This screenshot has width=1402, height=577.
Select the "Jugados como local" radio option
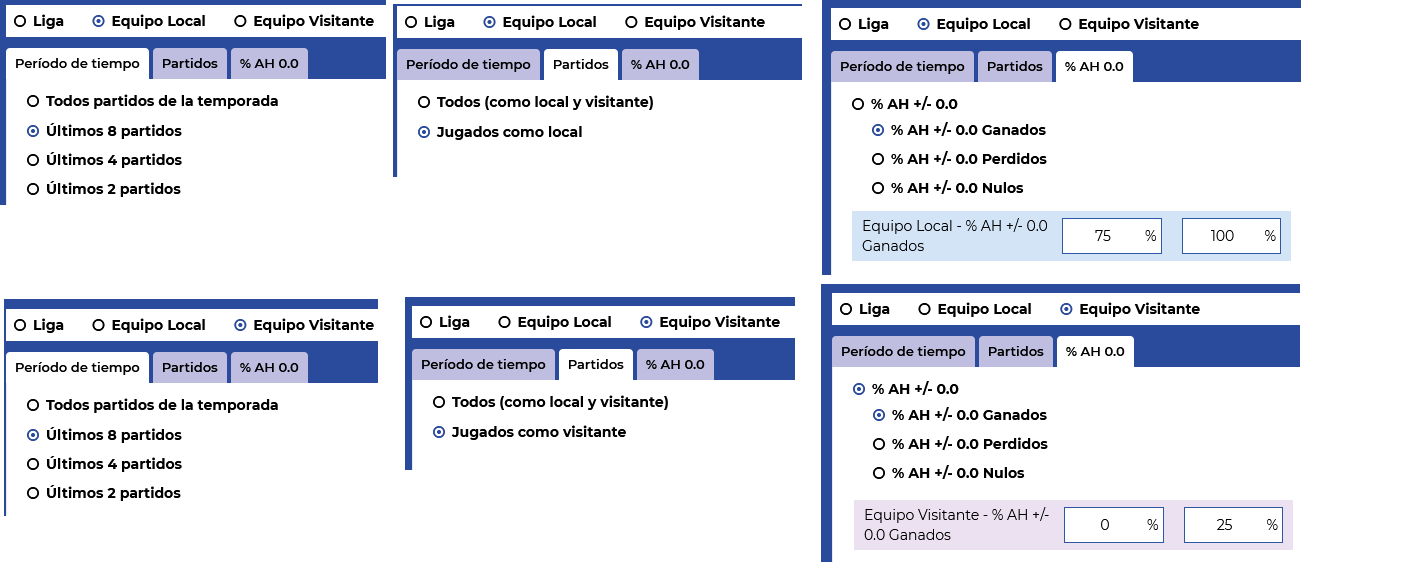pos(499,132)
